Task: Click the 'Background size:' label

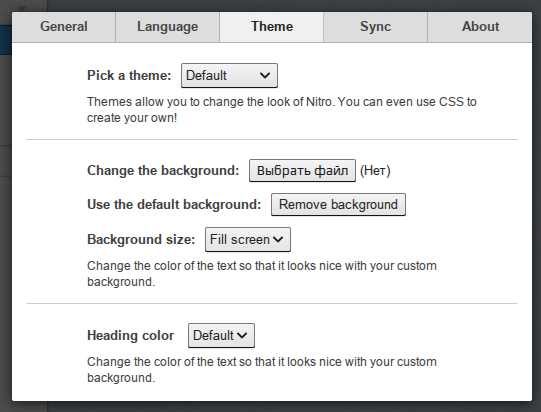Action: coord(141,239)
